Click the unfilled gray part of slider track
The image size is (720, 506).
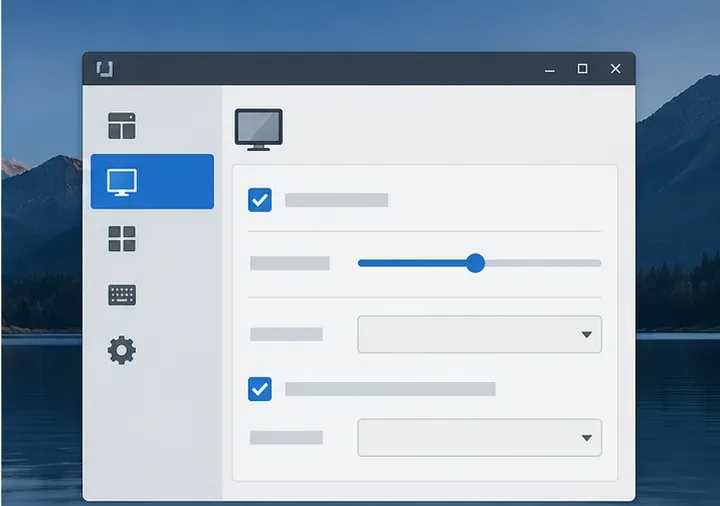[543, 263]
